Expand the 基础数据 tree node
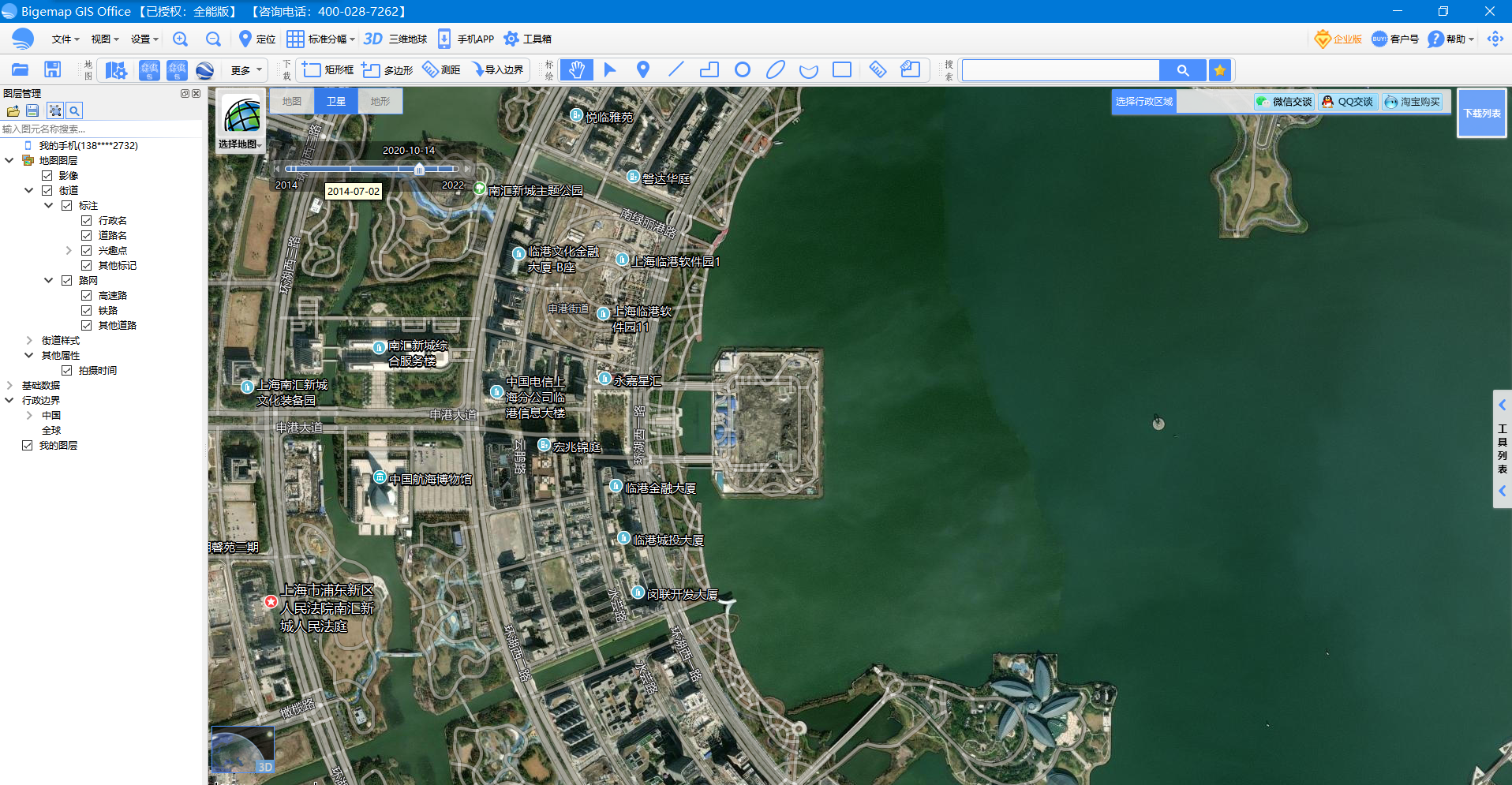The width and height of the screenshot is (1512, 785). 9,386
